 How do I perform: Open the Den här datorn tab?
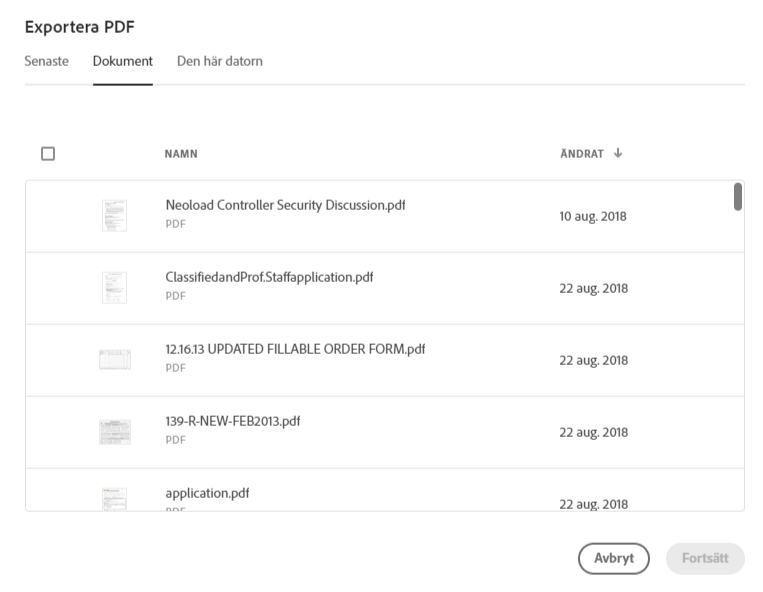click(x=219, y=61)
